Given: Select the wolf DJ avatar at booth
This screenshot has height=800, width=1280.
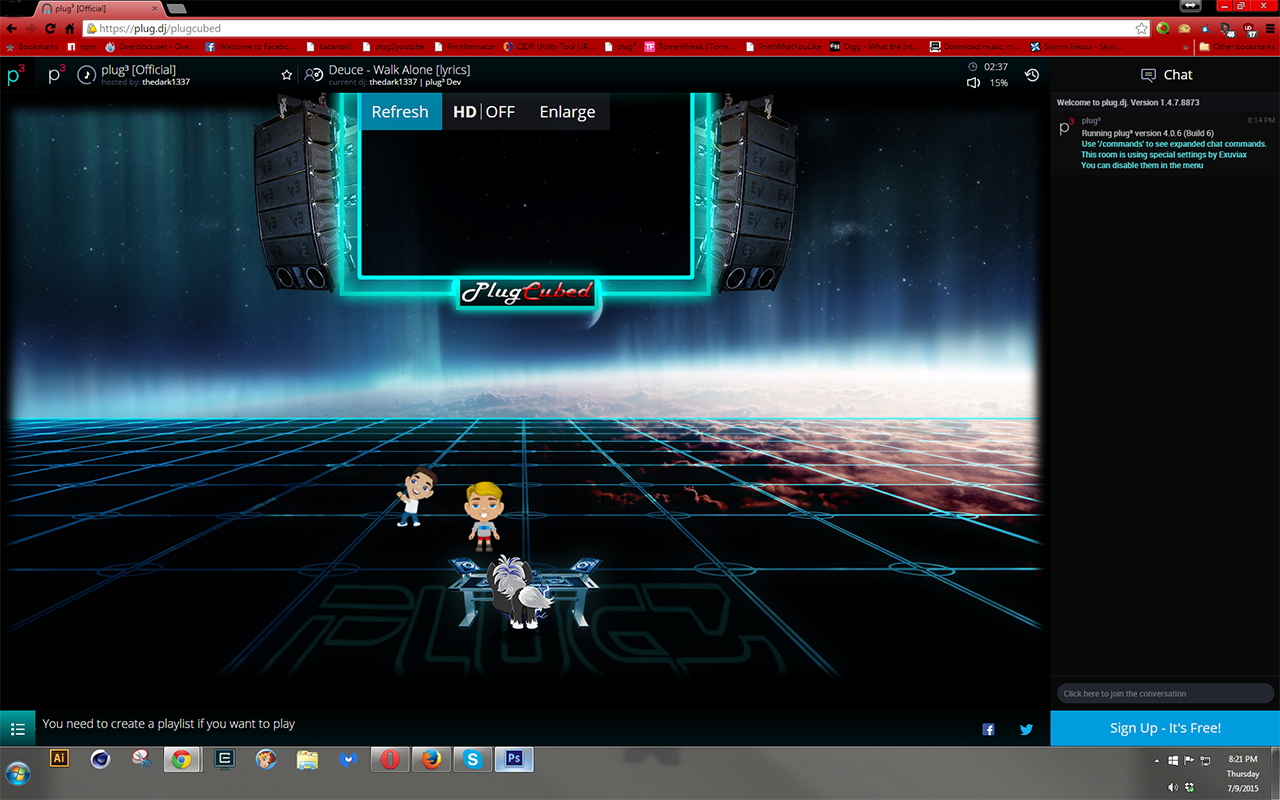Looking at the screenshot, I should [518, 594].
